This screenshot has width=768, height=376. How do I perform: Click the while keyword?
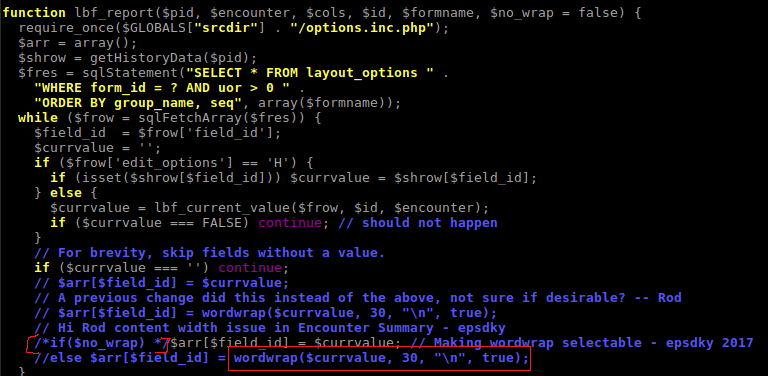pyautogui.click(x=38, y=118)
